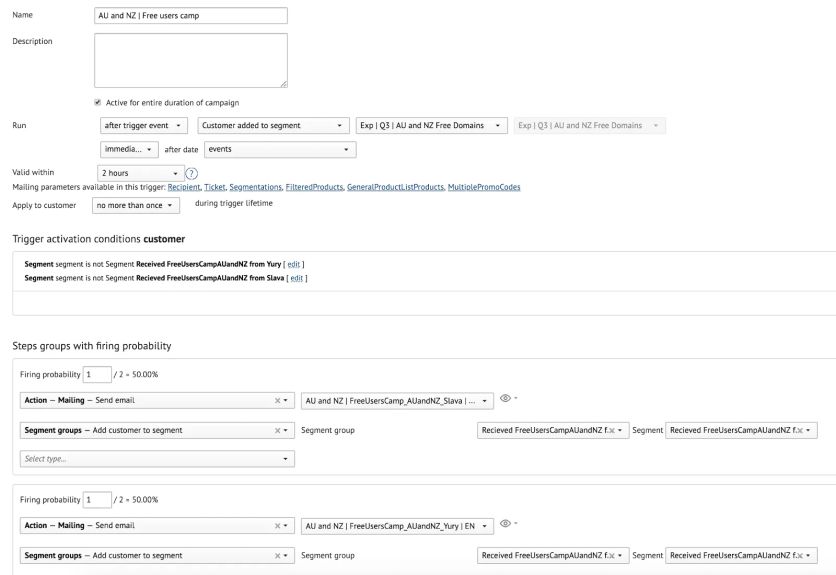Open the immediately timing dropdown
Image resolution: width=836 pixels, height=575 pixels.
coord(129,149)
